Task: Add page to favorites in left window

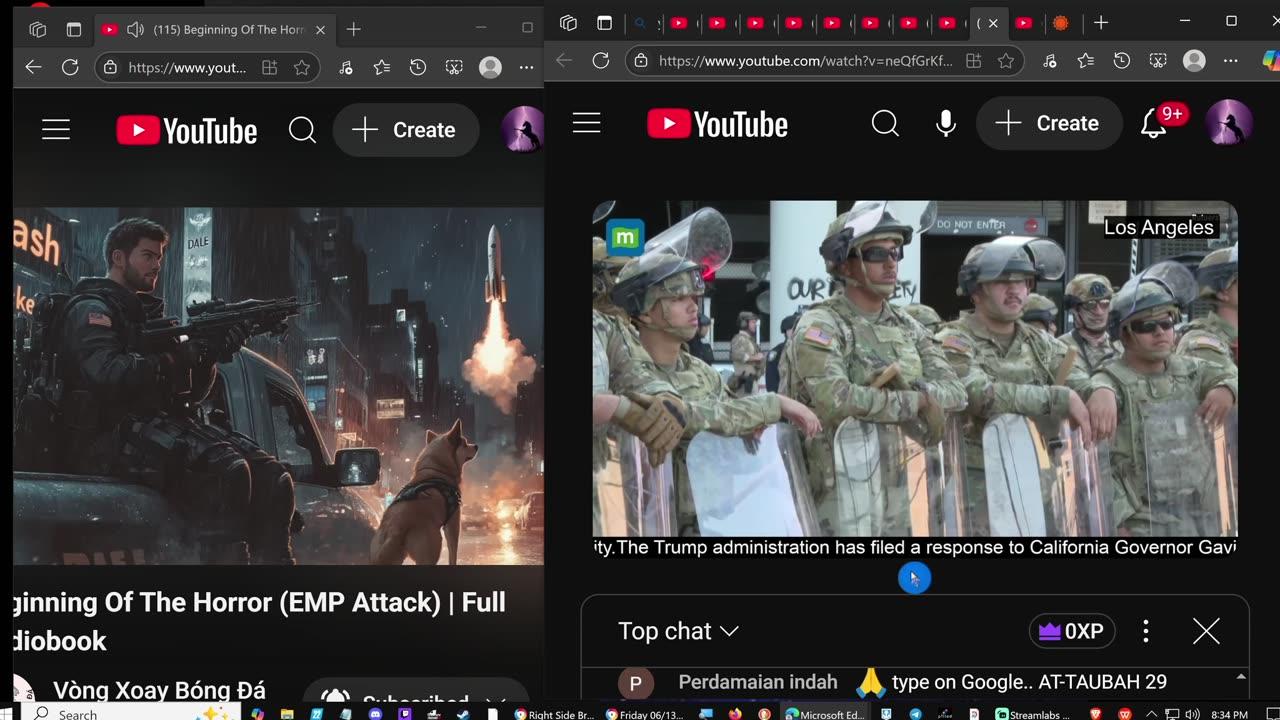Action: click(x=302, y=68)
